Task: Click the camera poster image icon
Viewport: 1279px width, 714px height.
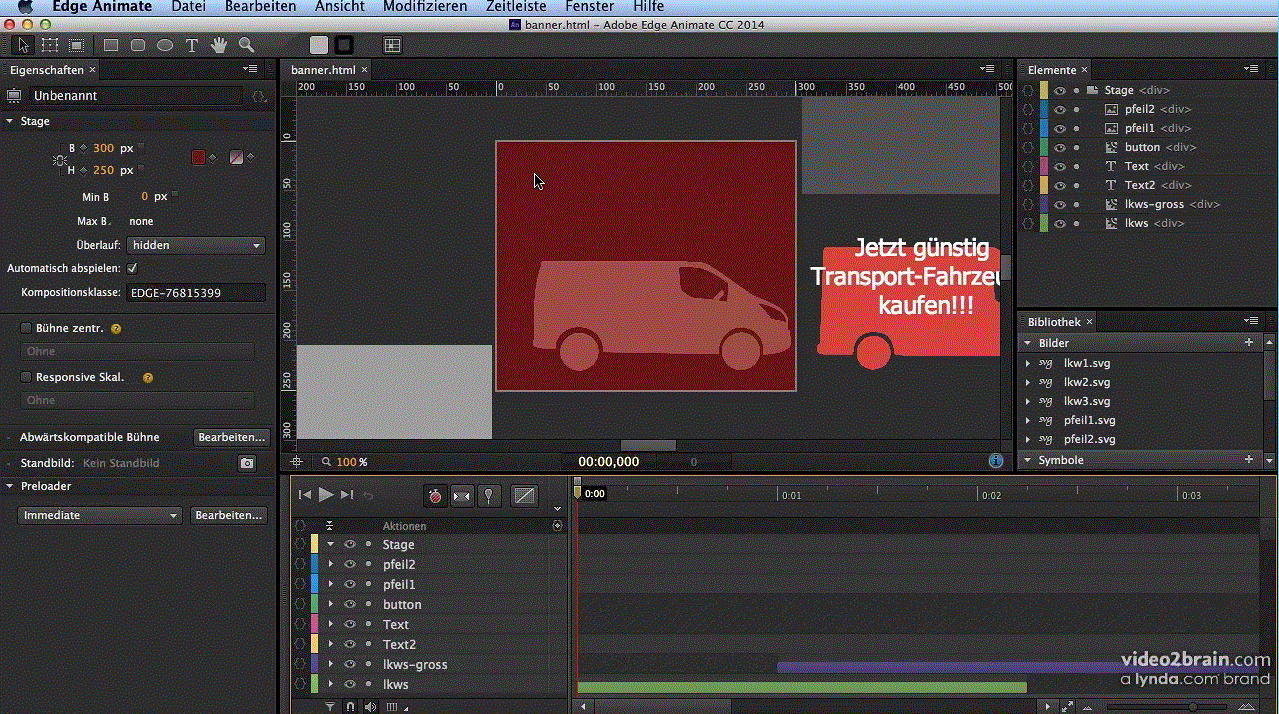Action: pyautogui.click(x=247, y=464)
